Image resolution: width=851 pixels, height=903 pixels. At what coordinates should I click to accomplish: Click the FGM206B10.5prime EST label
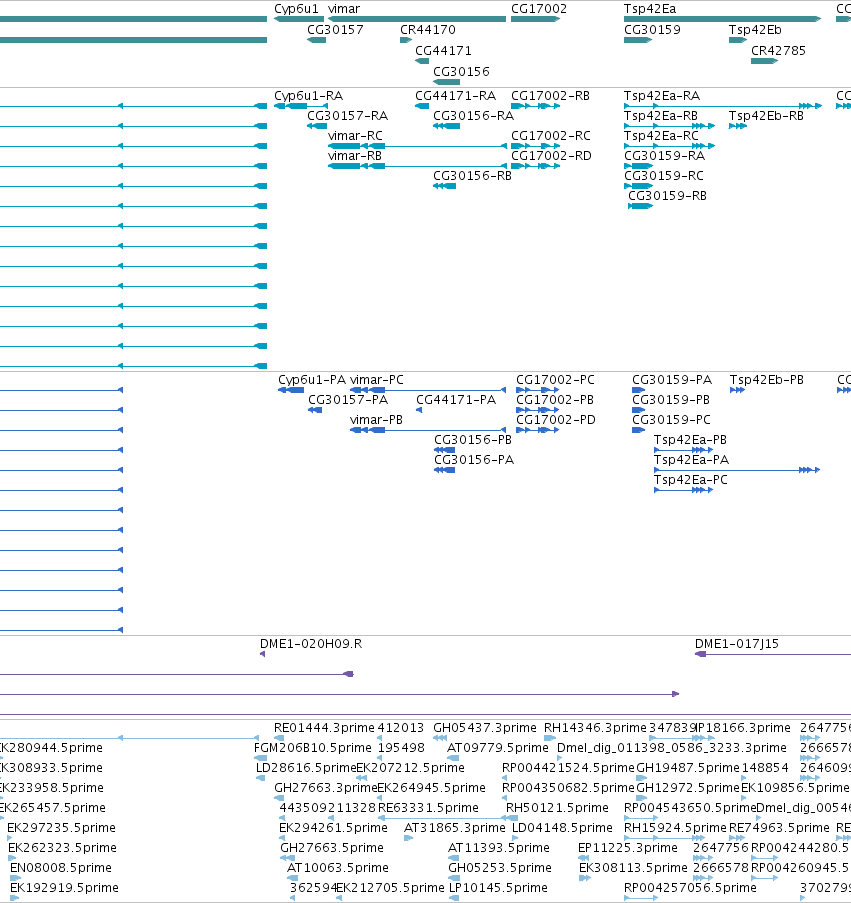[x=313, y=748]
